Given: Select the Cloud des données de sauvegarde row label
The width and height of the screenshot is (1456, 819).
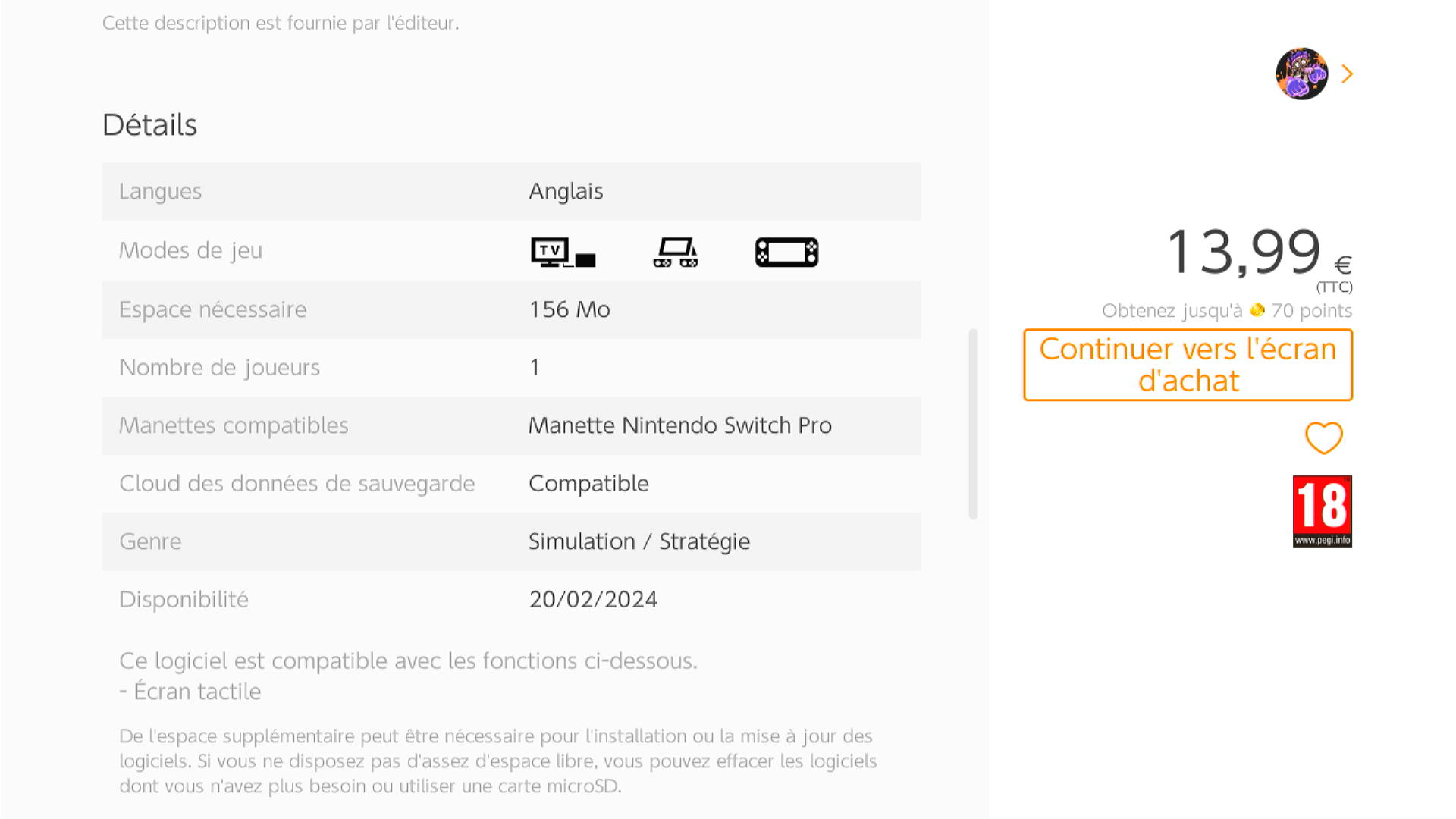Looking at the screenshot, I should point(297,484).
